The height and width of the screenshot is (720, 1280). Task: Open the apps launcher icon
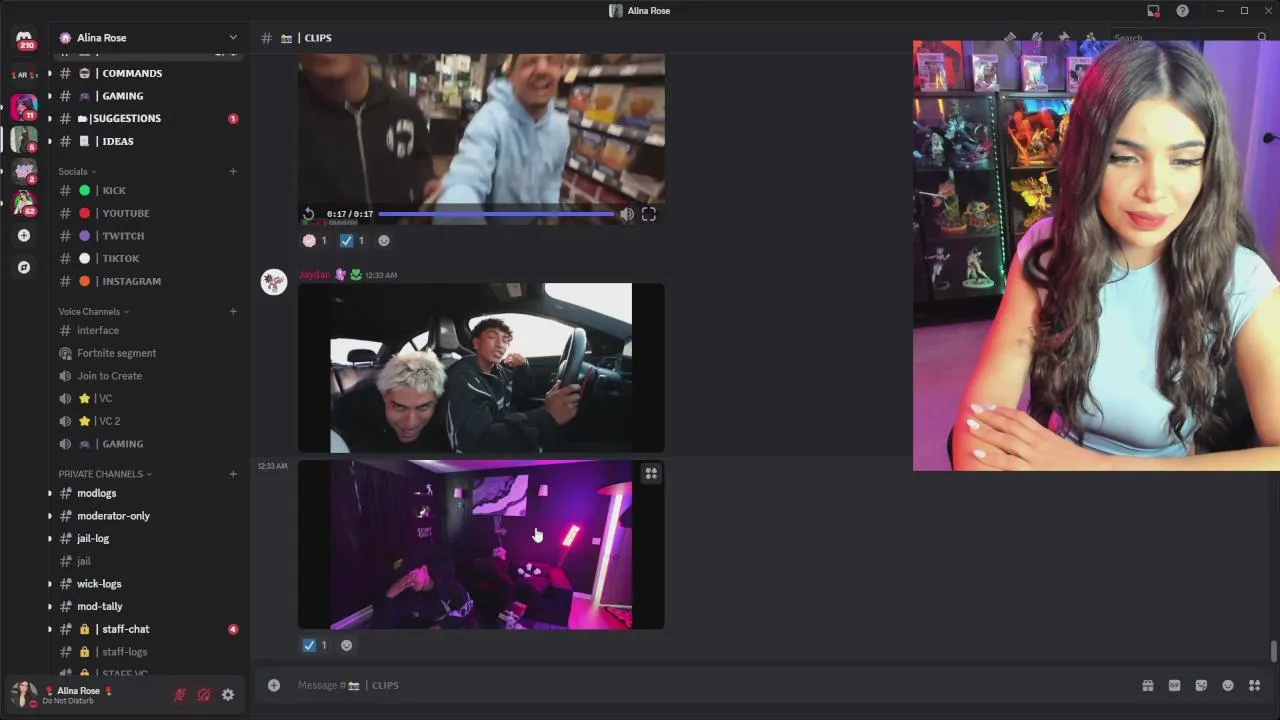tap(1254, 685)
